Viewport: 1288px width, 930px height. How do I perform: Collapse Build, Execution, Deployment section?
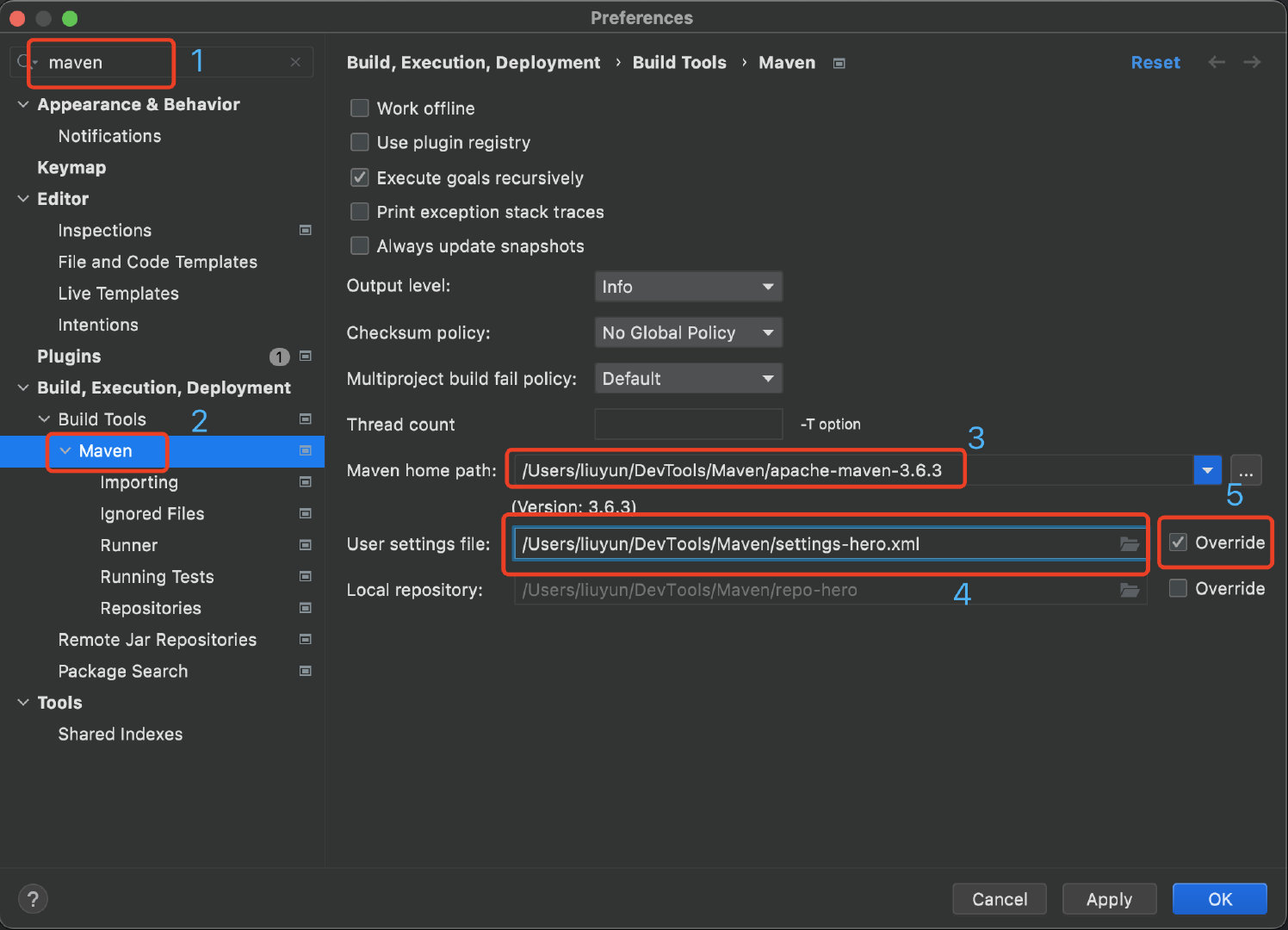tap(23, 387)
